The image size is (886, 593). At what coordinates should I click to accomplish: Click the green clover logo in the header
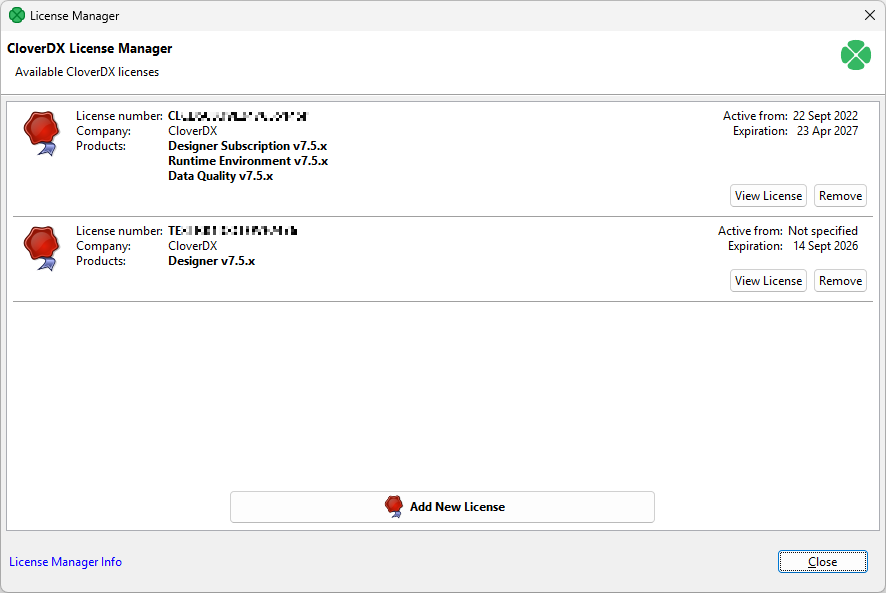855,55
